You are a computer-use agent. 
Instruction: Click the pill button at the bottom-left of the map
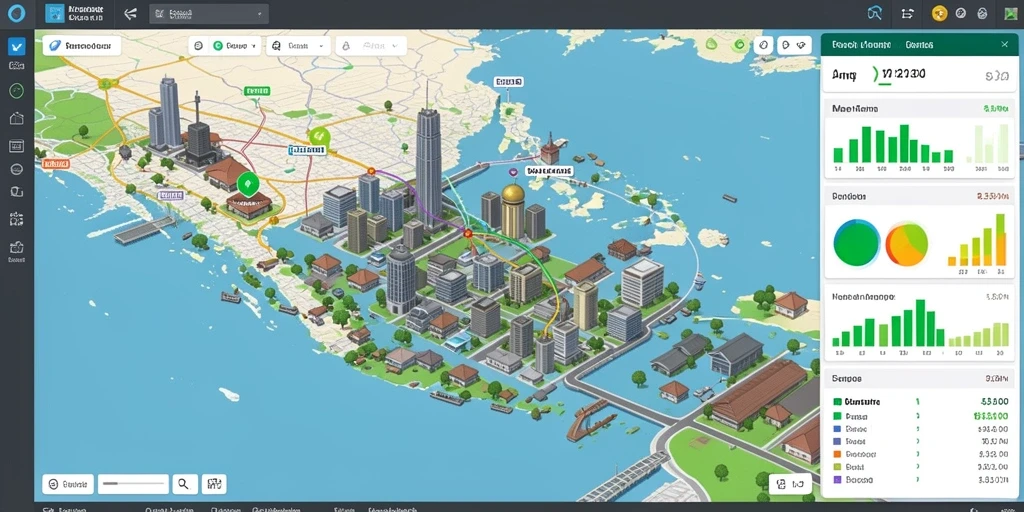coord(68,484)
